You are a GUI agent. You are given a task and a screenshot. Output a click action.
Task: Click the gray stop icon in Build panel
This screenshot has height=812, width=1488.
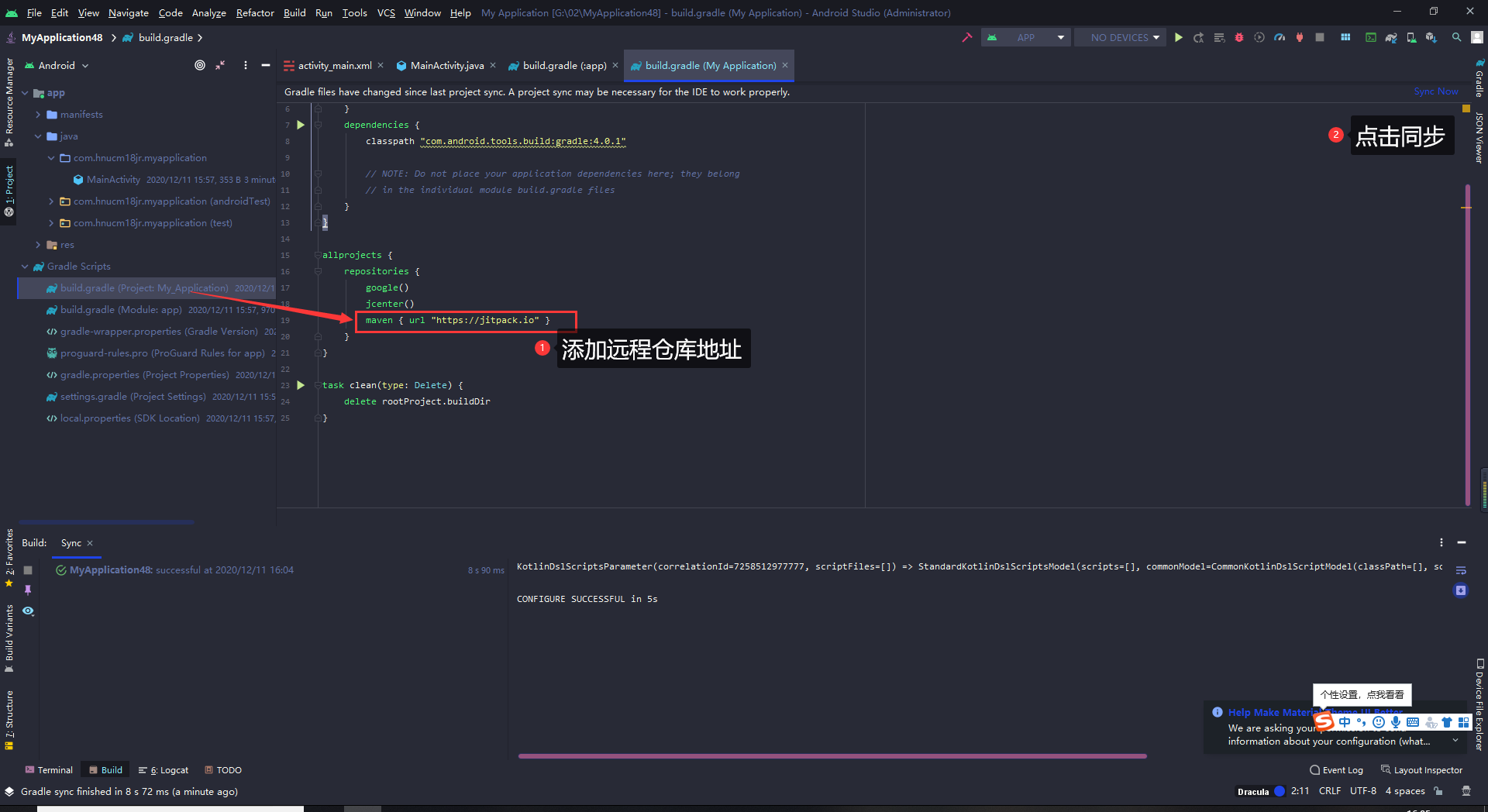[28, 569]
